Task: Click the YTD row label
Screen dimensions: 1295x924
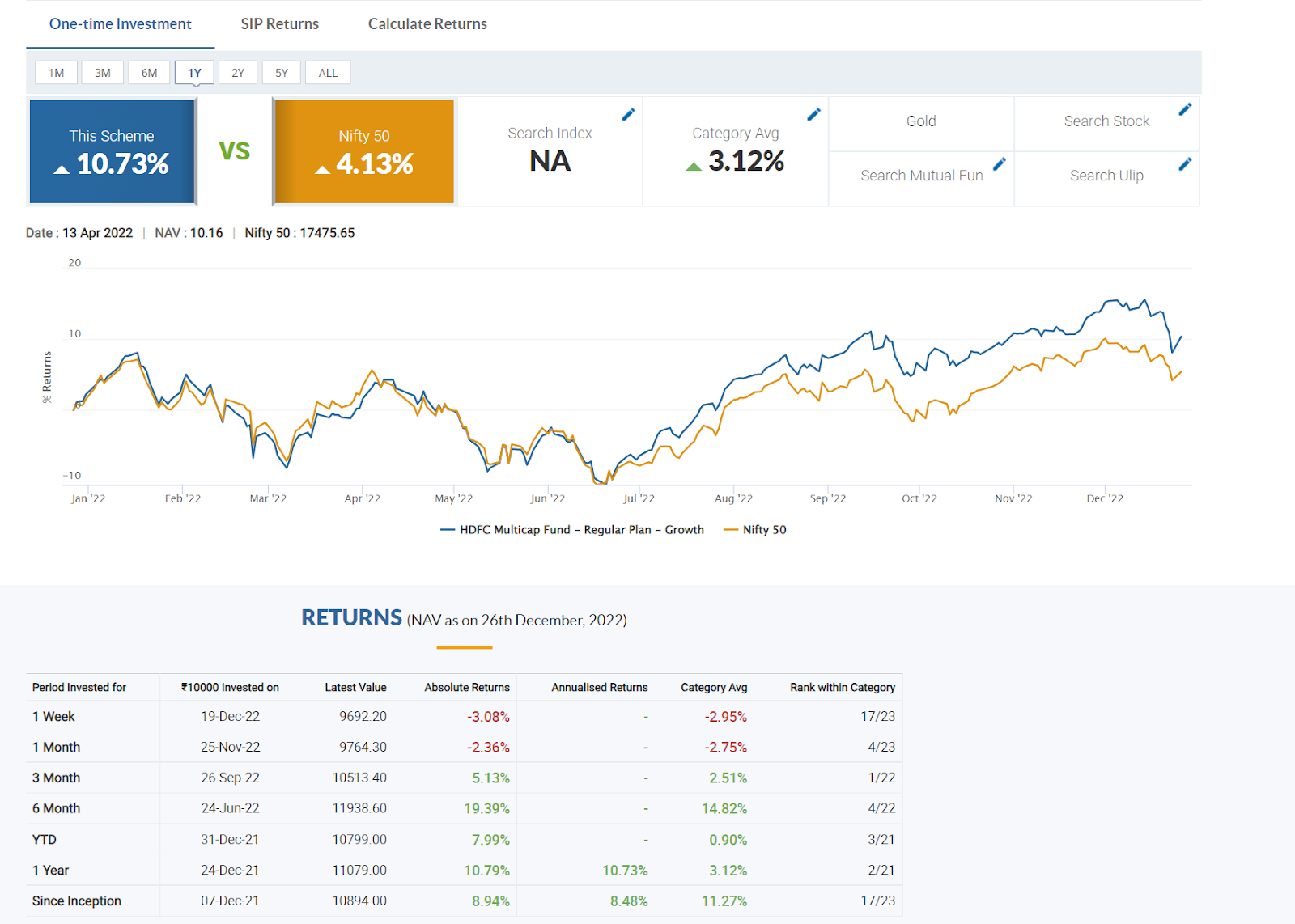Action: [x=45, y=840]
